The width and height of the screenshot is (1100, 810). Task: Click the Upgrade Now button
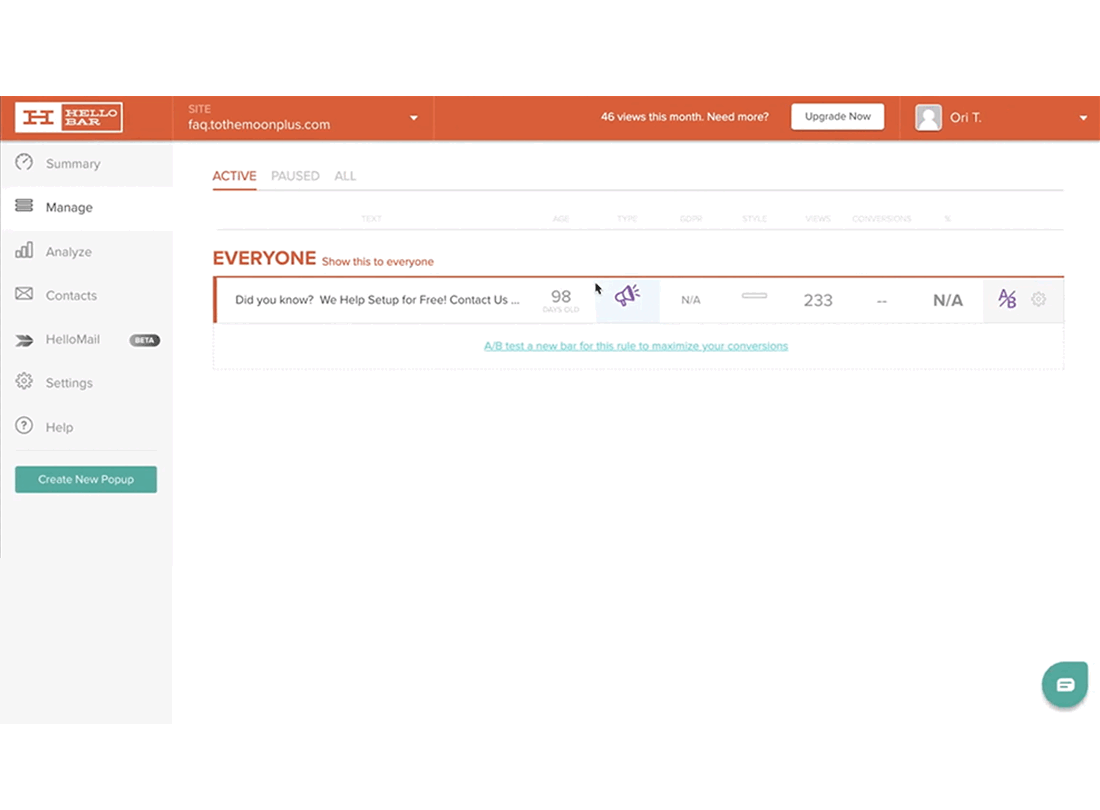click(837, 116)
